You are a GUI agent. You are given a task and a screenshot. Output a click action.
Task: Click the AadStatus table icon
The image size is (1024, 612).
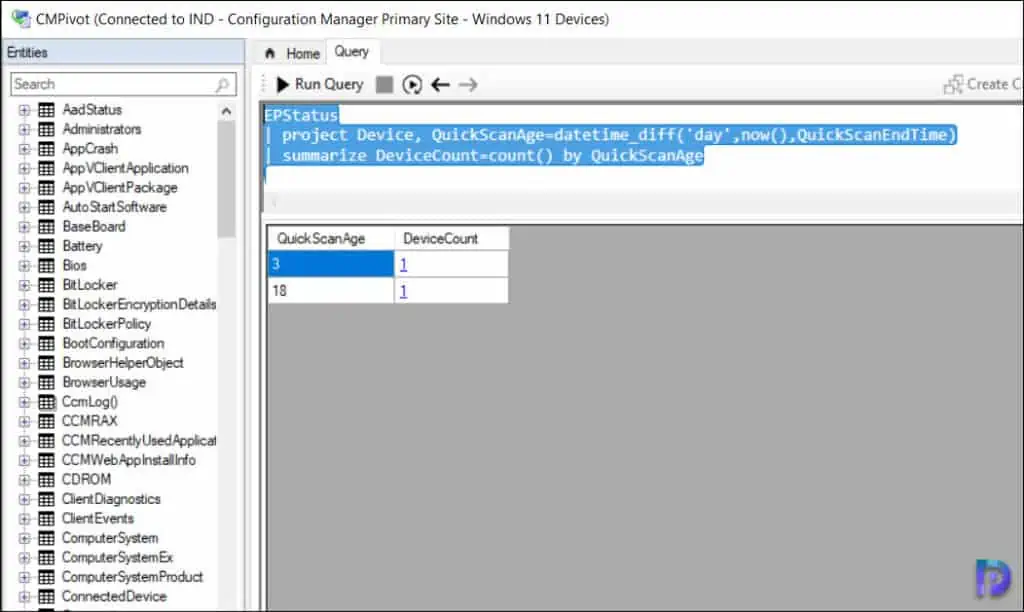pyautogui.click(x=46, y=110)
